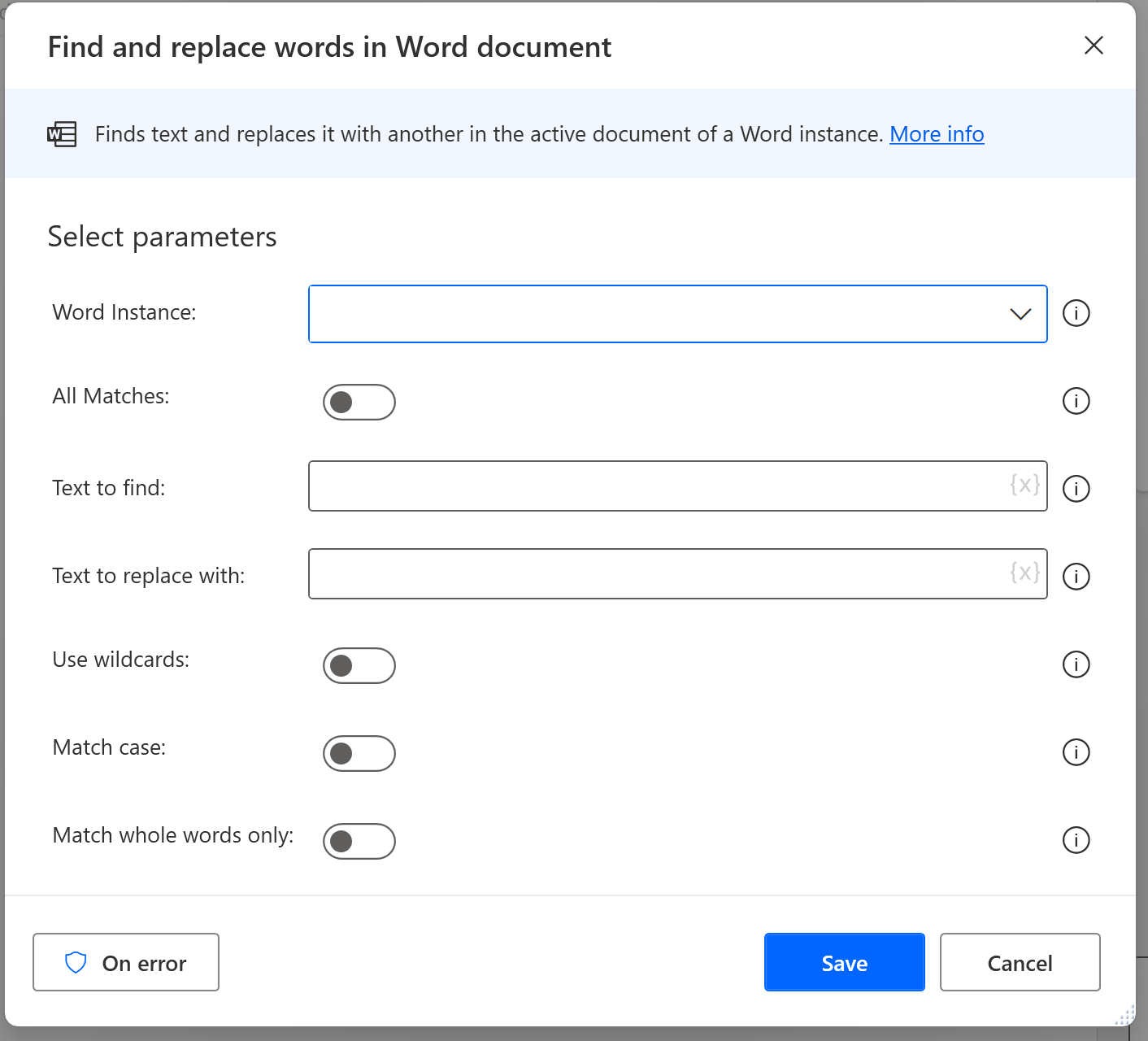
Task: Expand the Word Instance dropdown
Action: [678, 314]
